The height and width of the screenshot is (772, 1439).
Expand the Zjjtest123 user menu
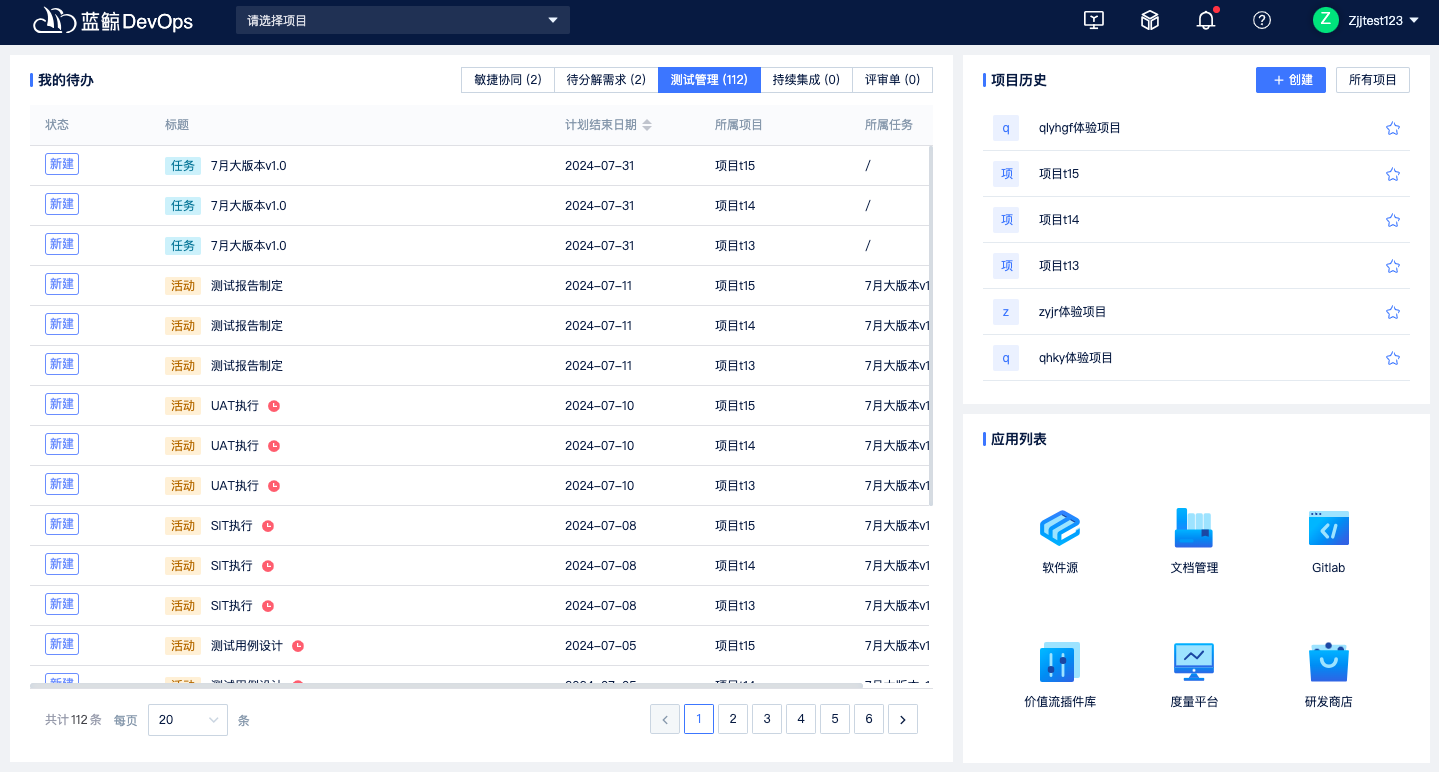[x=1383, y=20]
